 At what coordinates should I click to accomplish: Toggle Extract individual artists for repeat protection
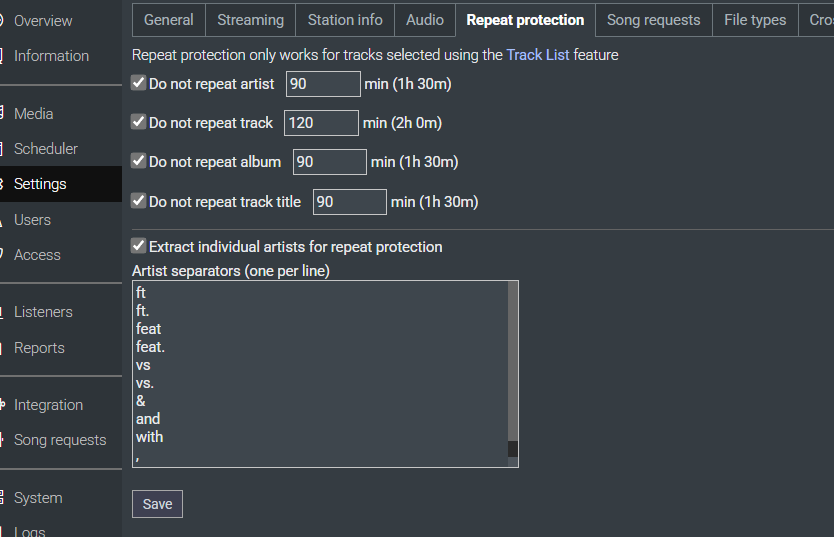point(139,246)
